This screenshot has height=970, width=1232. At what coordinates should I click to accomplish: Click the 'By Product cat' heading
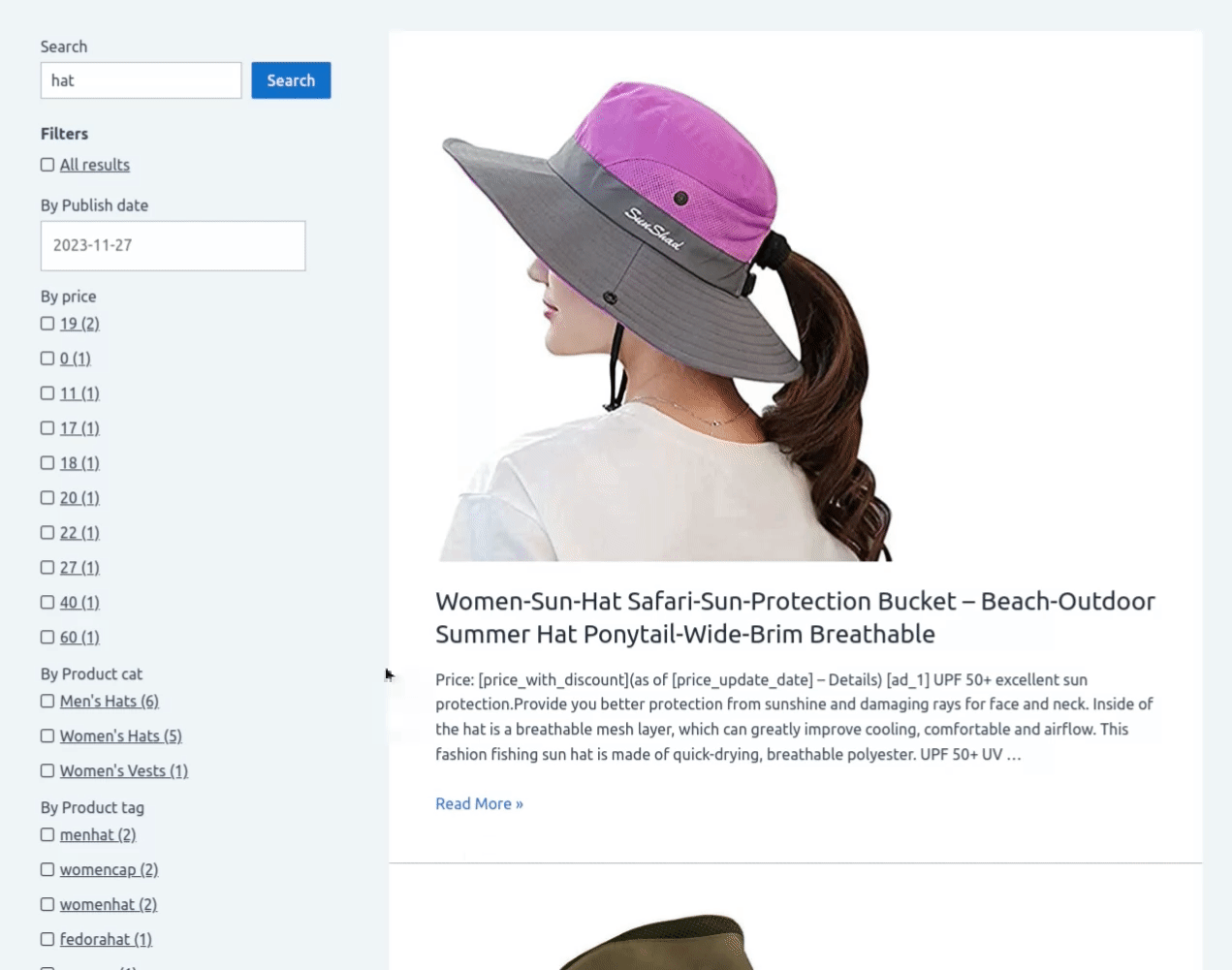pos(91,674)
